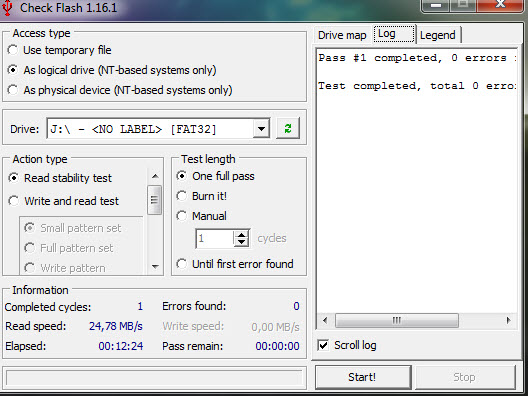Click the Stop button

point(465,377)
